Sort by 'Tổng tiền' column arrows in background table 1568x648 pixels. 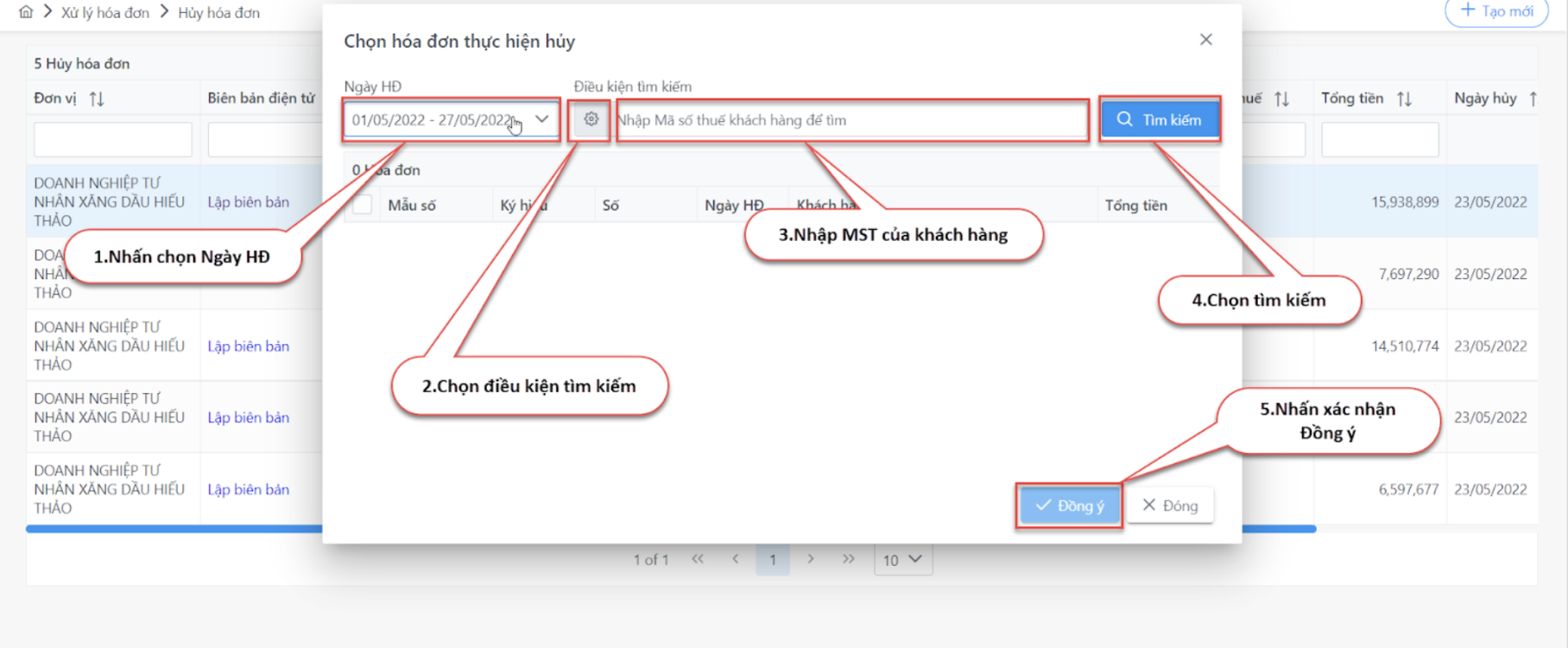pyautogui.click(x=1404, y=98)
